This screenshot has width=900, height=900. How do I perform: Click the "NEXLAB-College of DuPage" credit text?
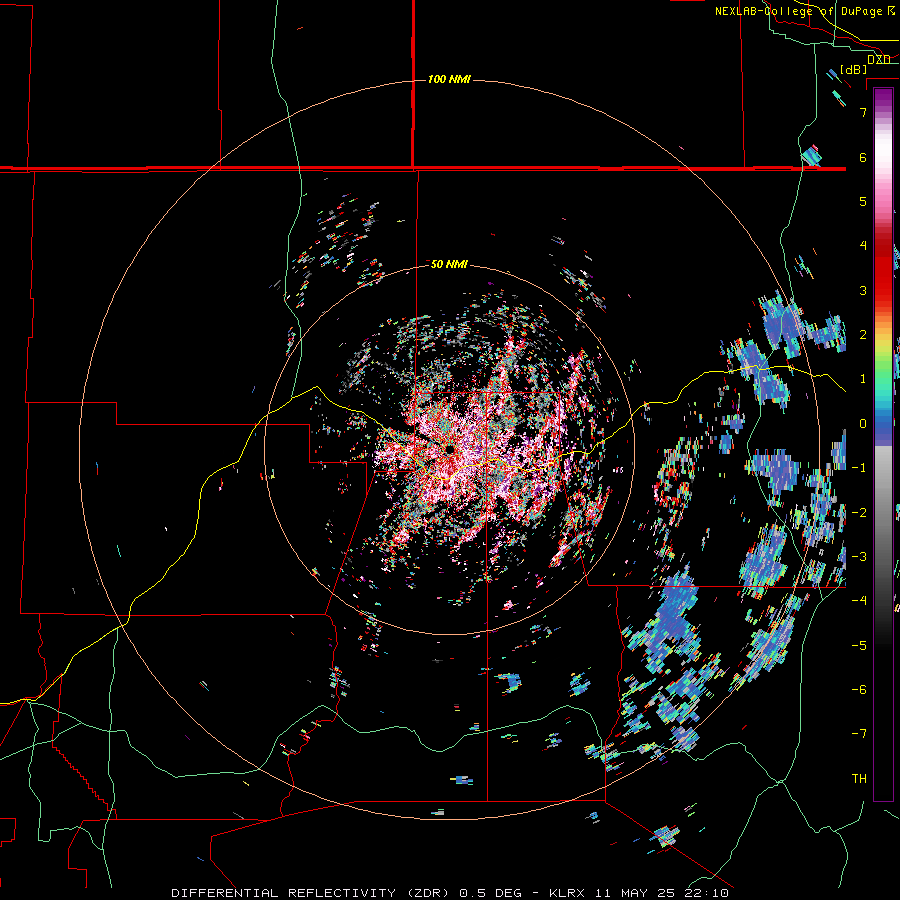point(800,11)
